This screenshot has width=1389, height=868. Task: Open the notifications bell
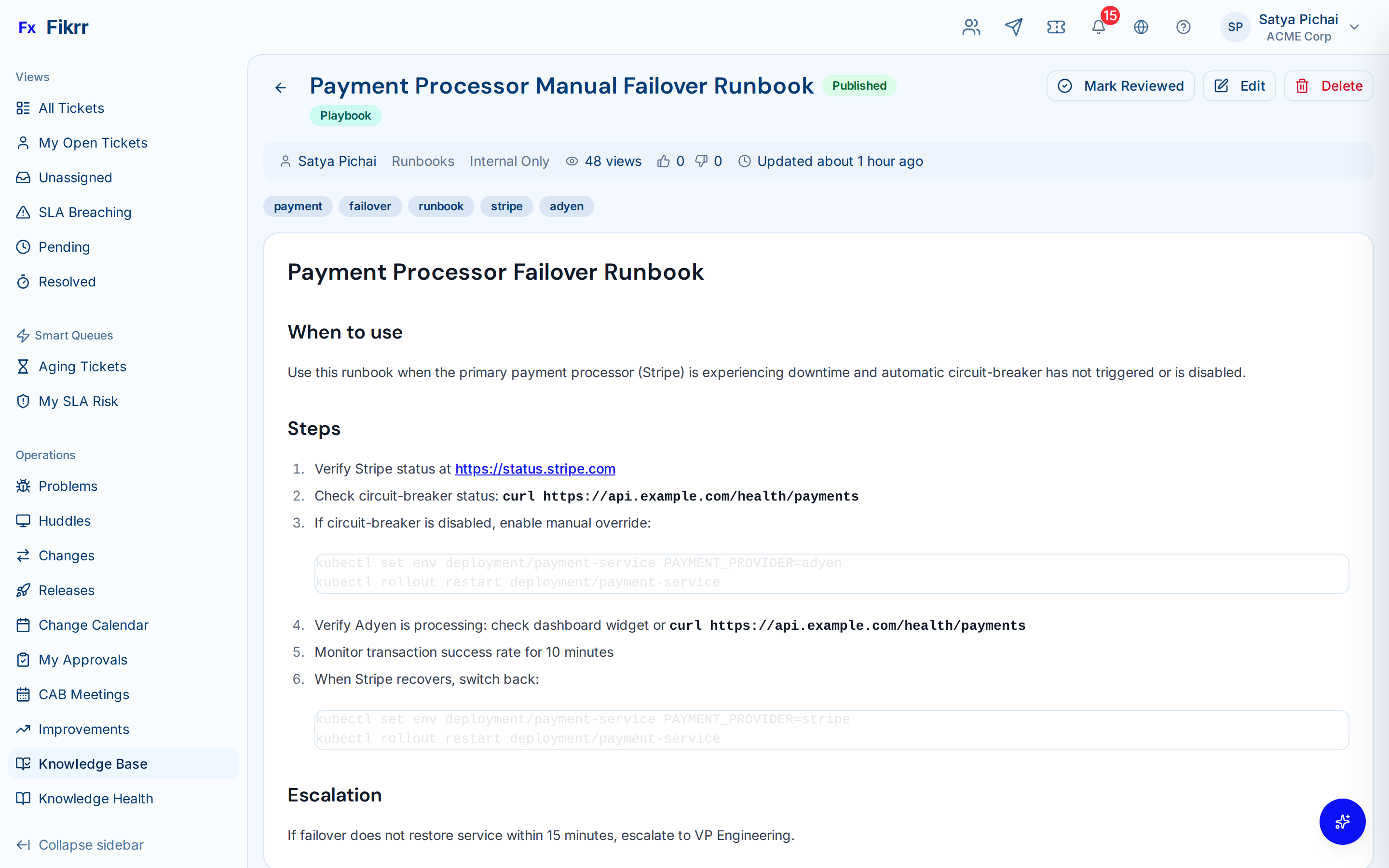pyautogui.click(x=1098, y=27)
